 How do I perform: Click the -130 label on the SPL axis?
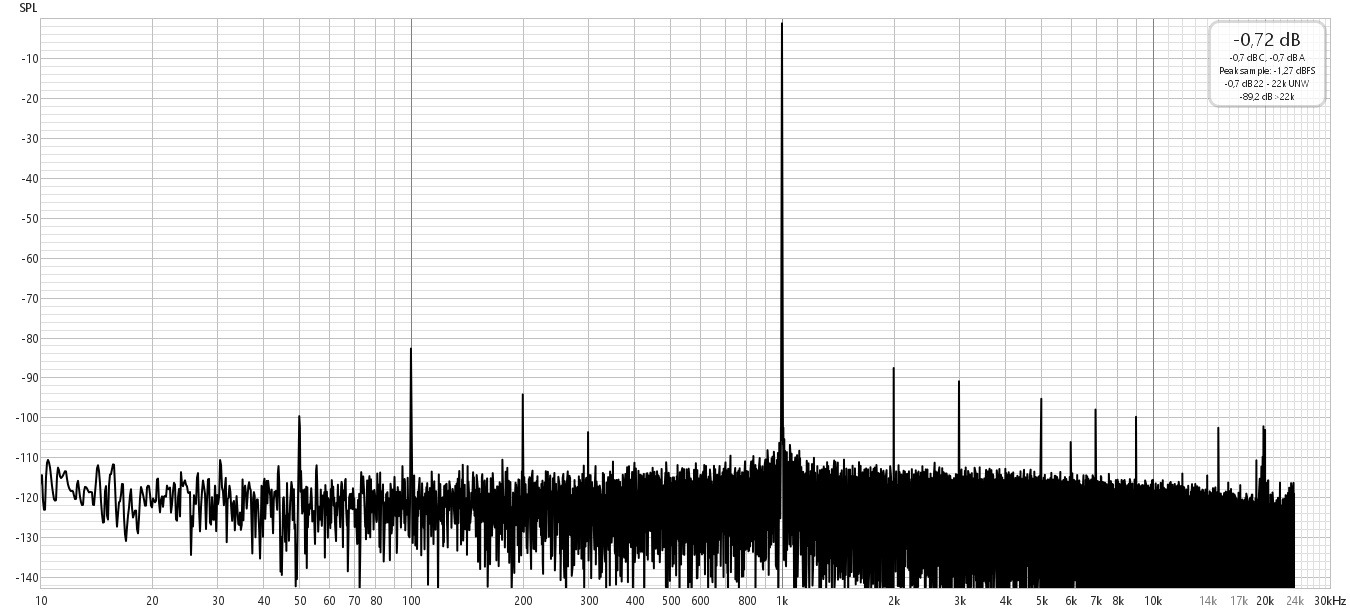click(27, 538)
